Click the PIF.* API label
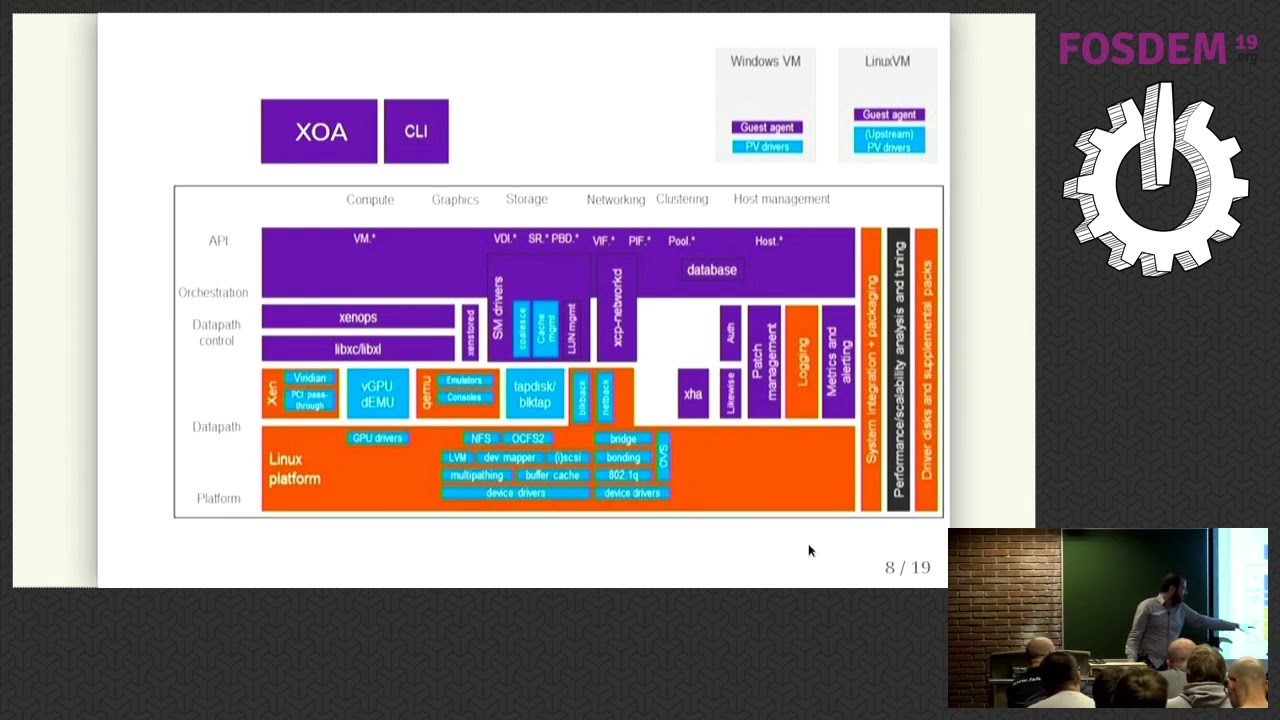 639,241
